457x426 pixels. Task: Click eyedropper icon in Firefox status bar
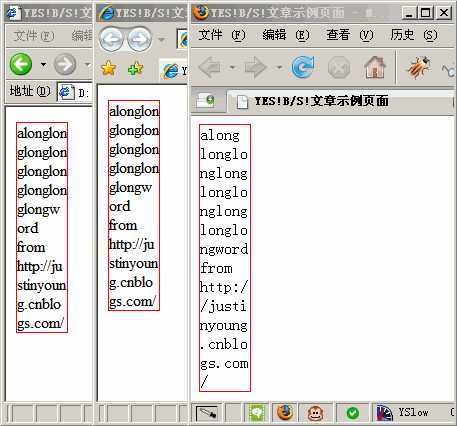[207, 414]
